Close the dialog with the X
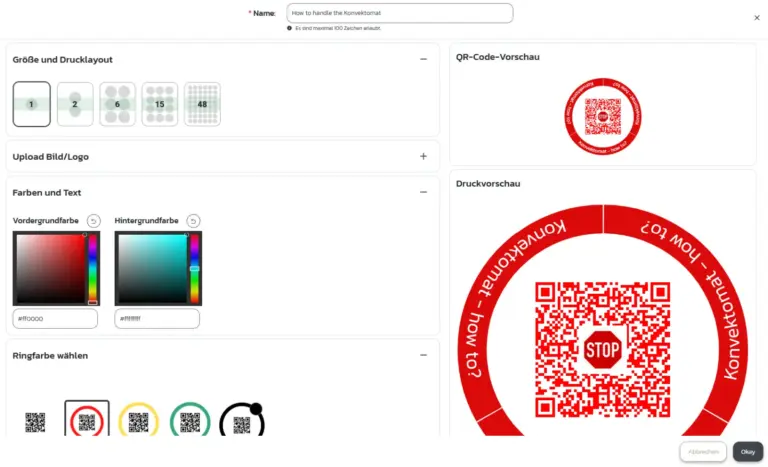 pyautogui.click(x=757, y=18)
